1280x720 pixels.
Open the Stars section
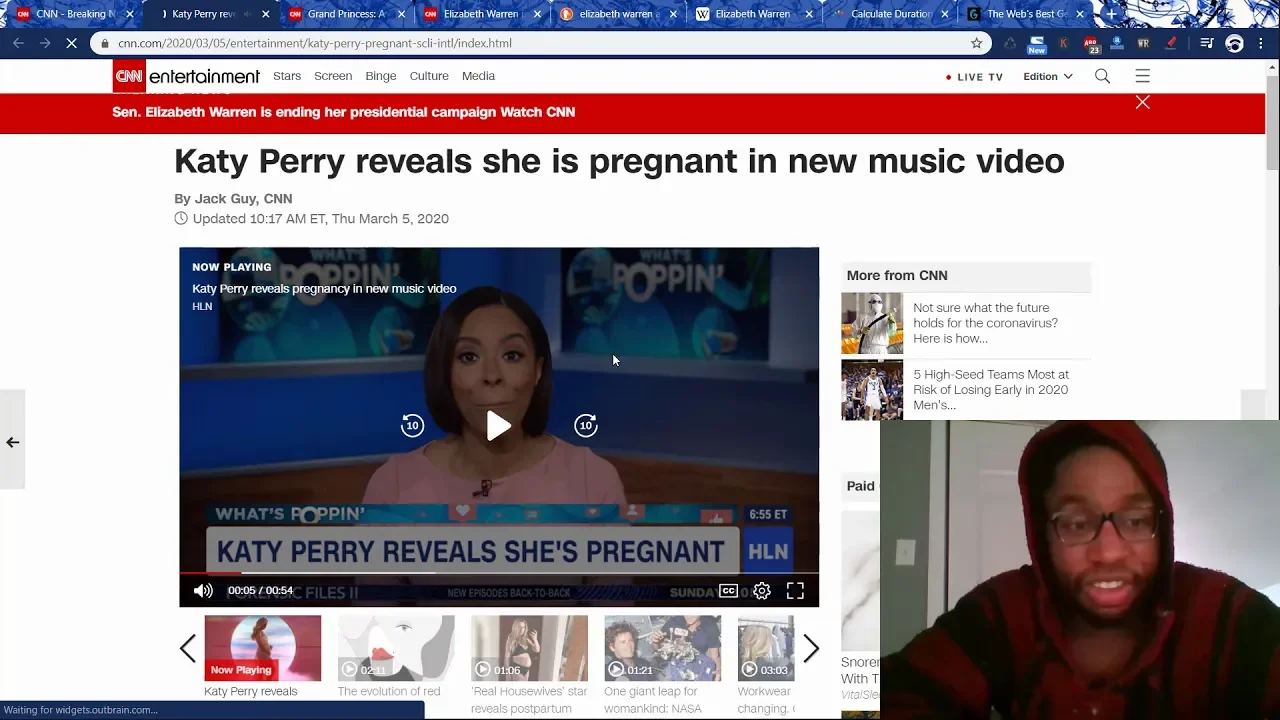click(287, 76)
